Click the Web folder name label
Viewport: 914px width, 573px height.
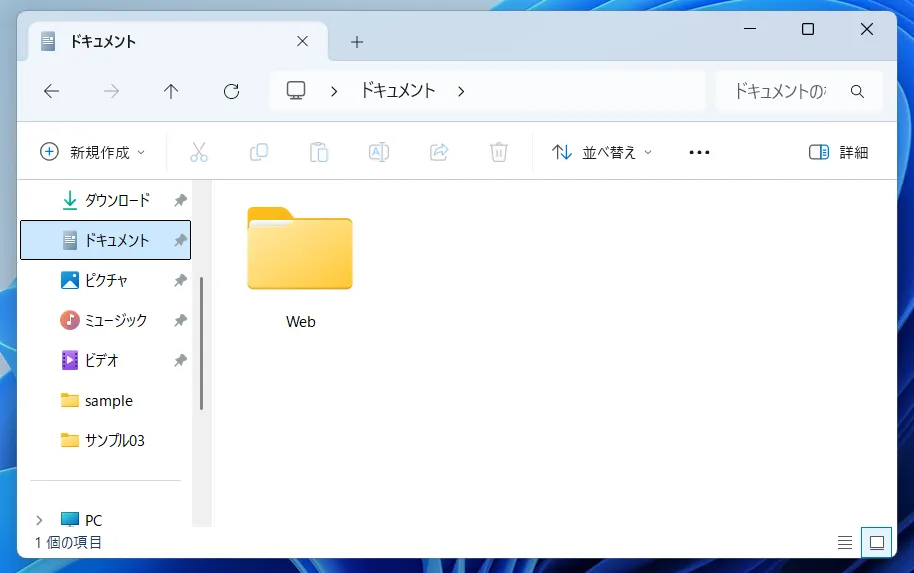coord(301,322)
